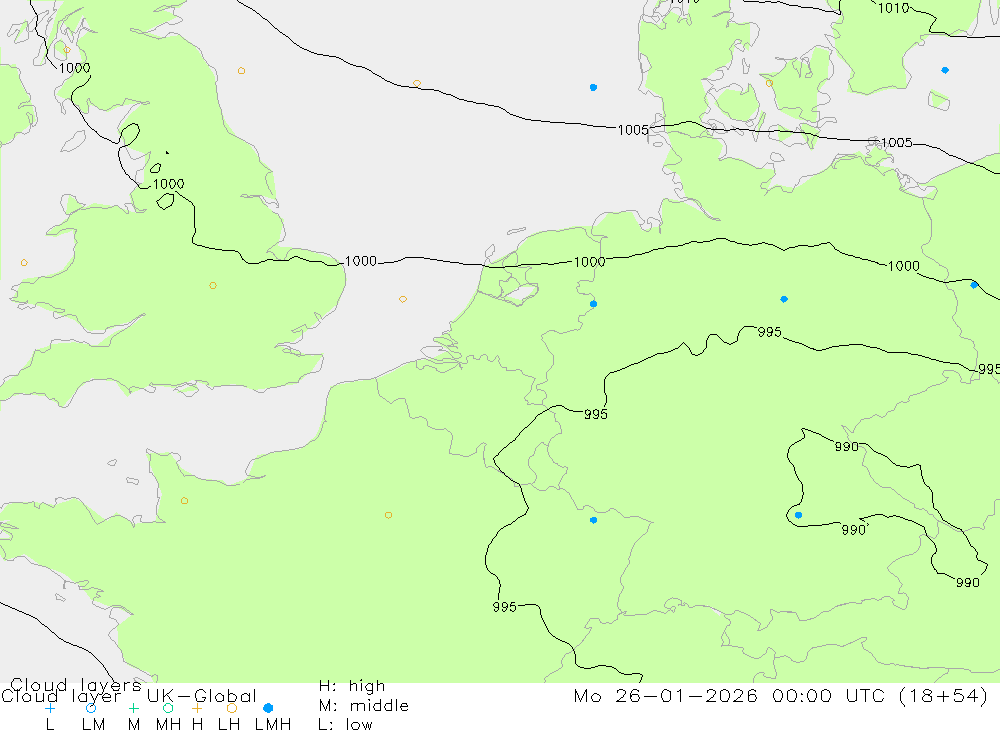Select the LMH marker over northern Germany
The image size is (1000, 733).
784,299
